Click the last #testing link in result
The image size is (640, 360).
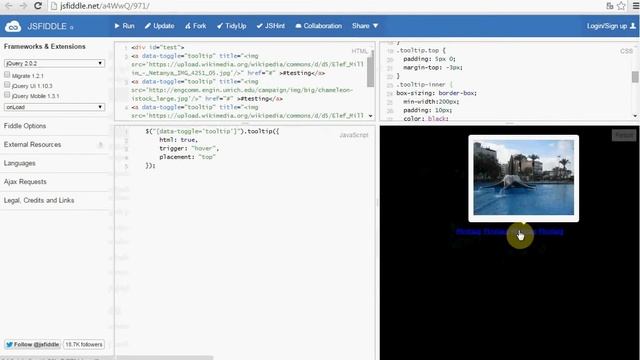pos(551,232)
